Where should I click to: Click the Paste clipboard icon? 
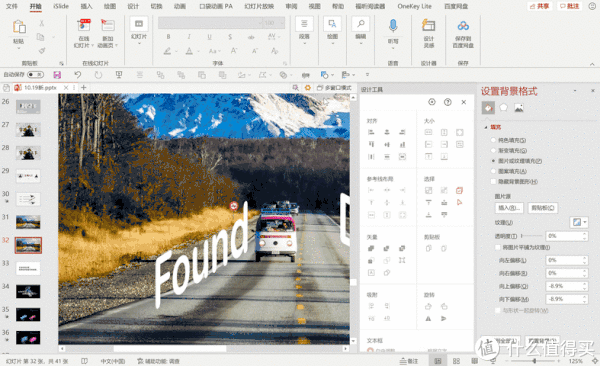tap(19, 27)
